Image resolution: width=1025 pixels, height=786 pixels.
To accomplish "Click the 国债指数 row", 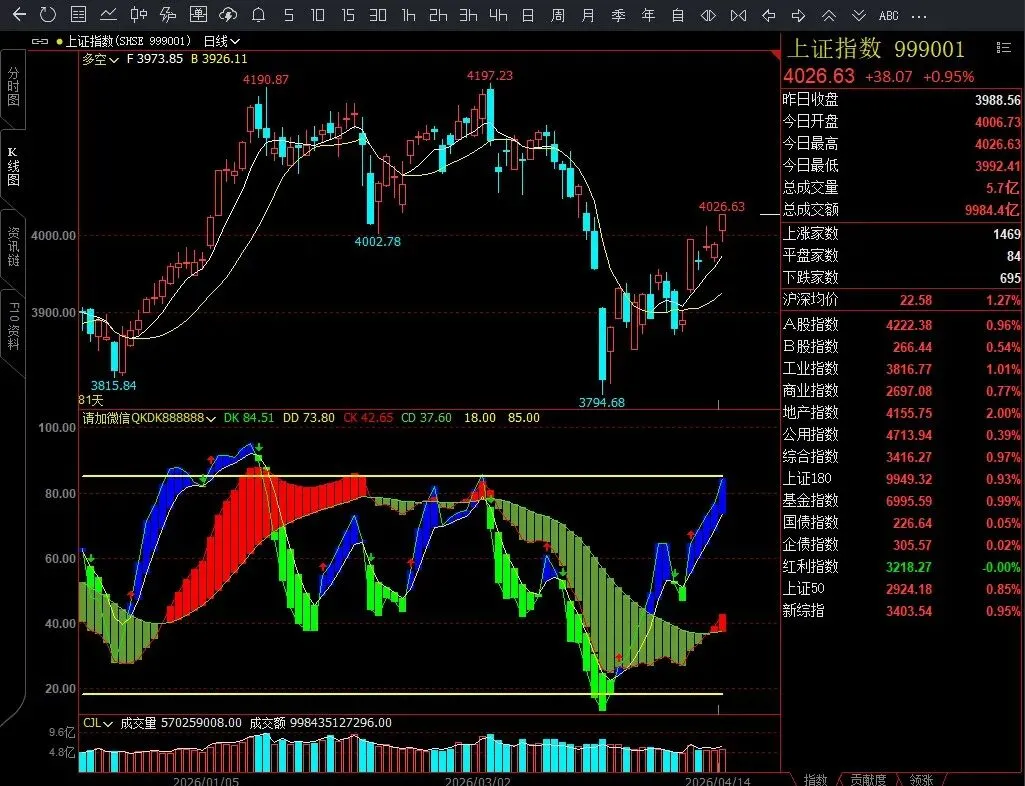I will pos(901,523).
